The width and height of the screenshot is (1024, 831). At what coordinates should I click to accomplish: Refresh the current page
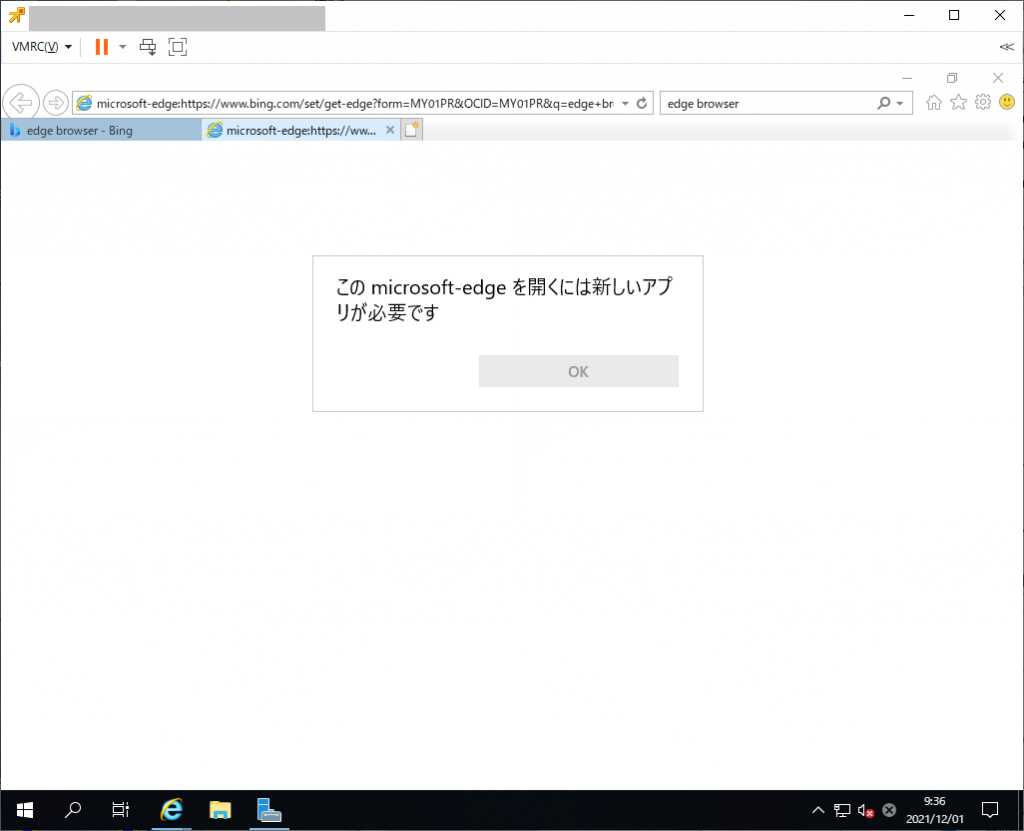(642, 103)
